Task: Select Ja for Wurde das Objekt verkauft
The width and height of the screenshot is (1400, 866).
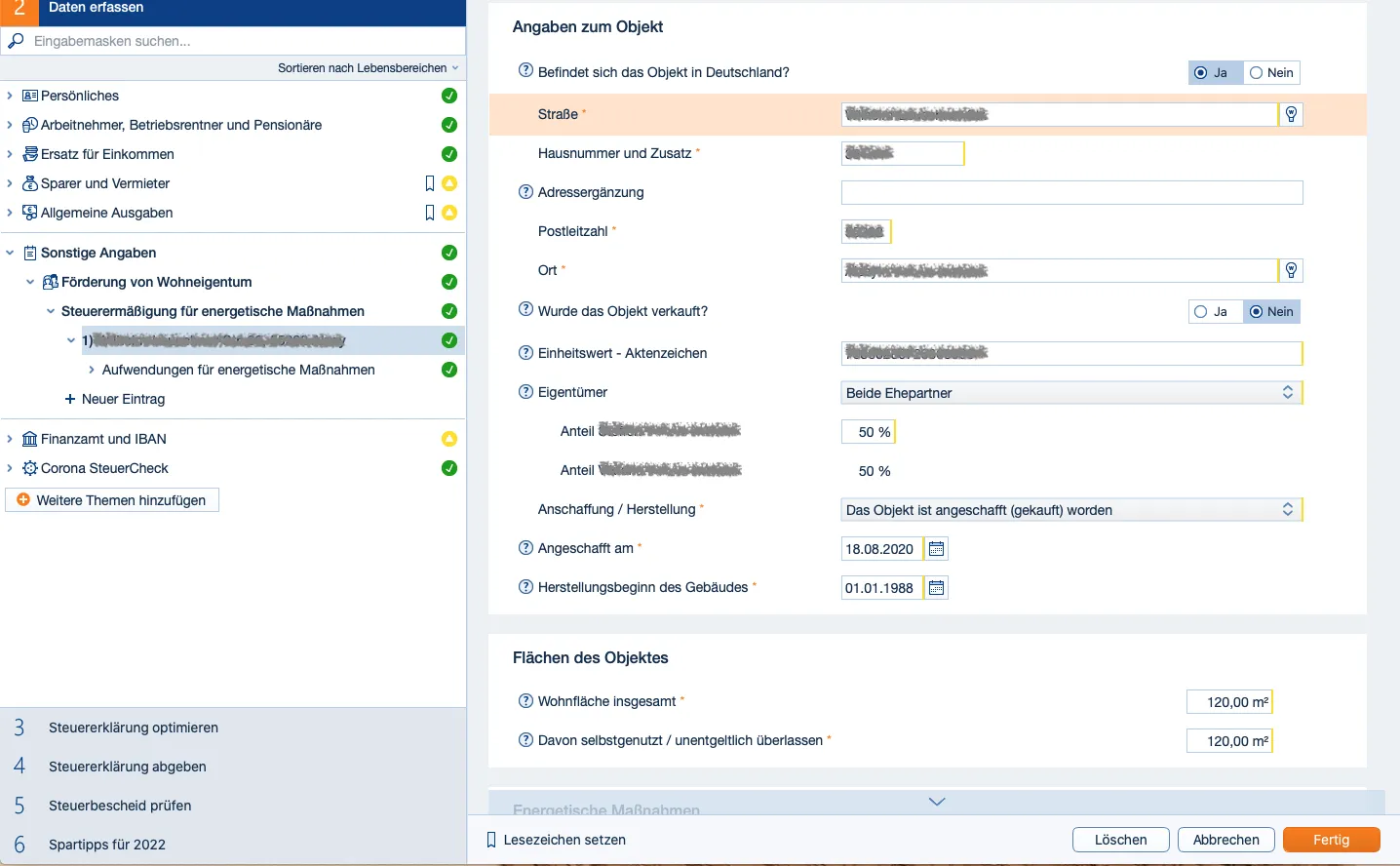Action: (x=1211, y=312)
